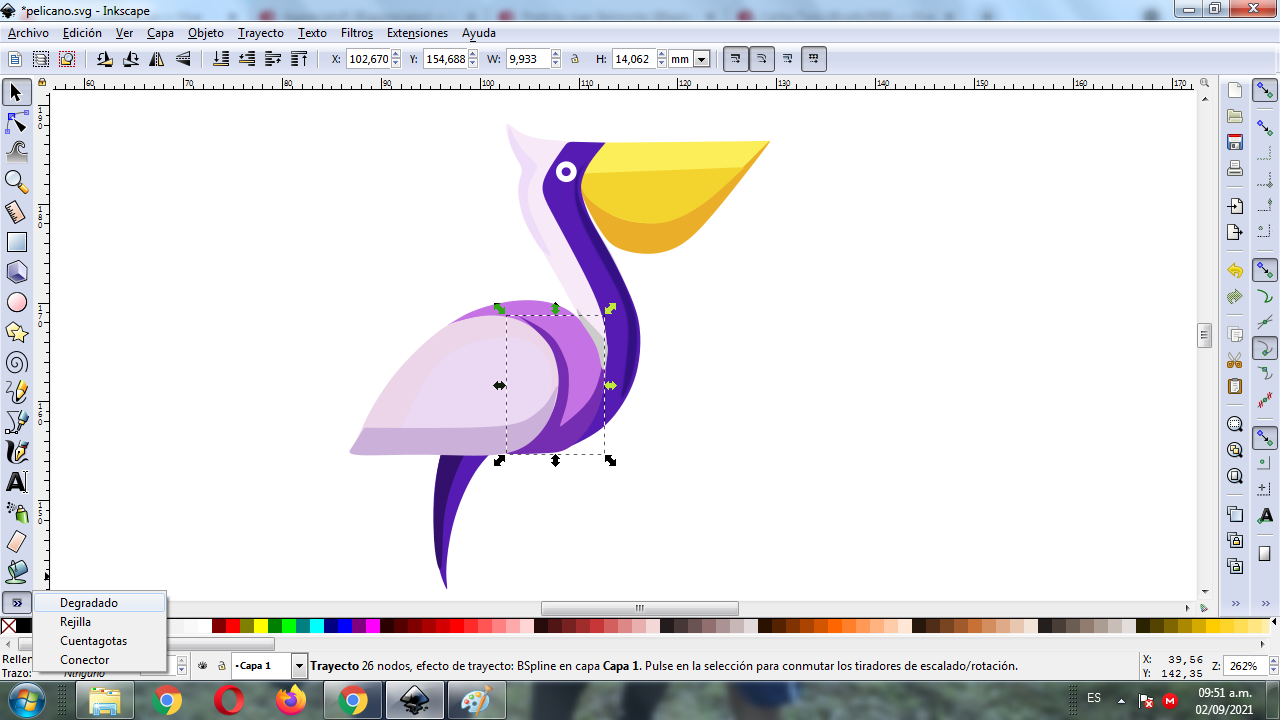Expand more tools chevron in toolbox
The width and height of the screenshot is (1280, 720).
17,603
